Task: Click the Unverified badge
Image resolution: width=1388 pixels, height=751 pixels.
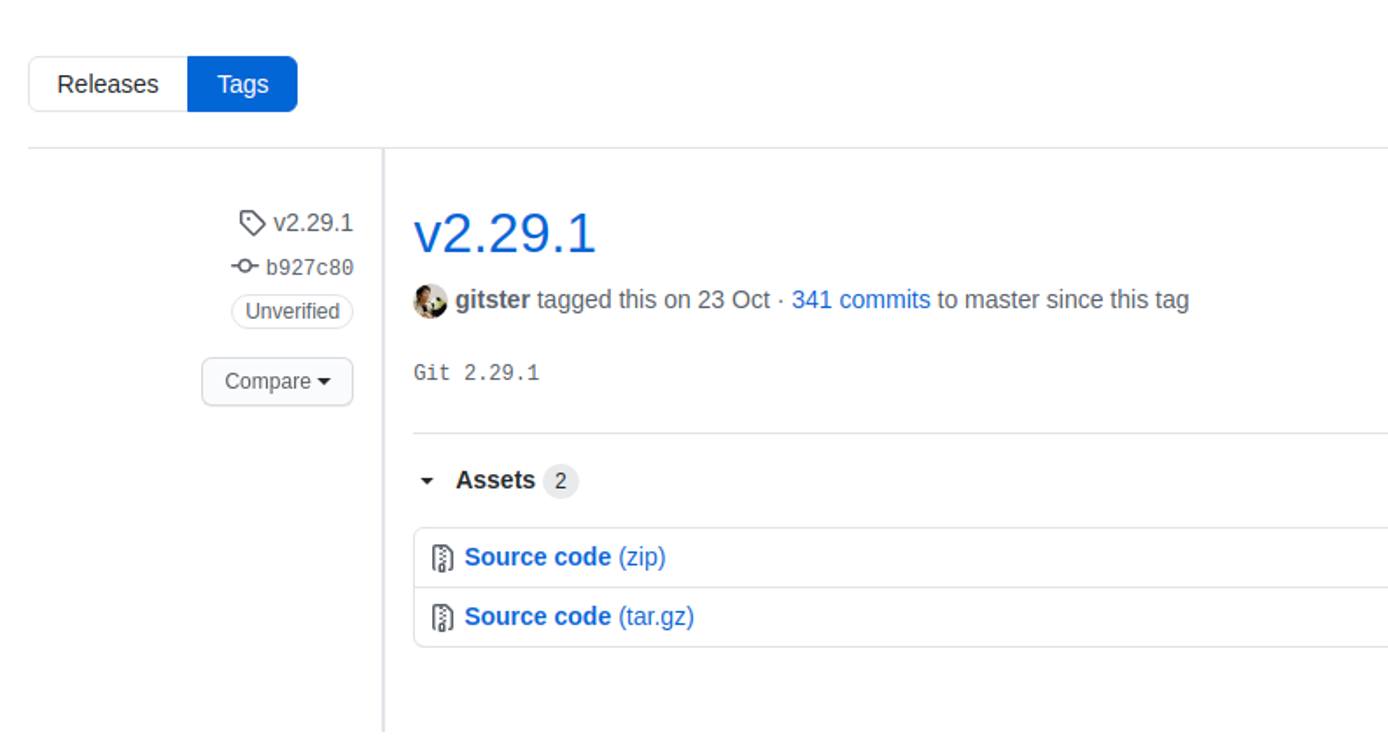Action: [x=291, y=311]
